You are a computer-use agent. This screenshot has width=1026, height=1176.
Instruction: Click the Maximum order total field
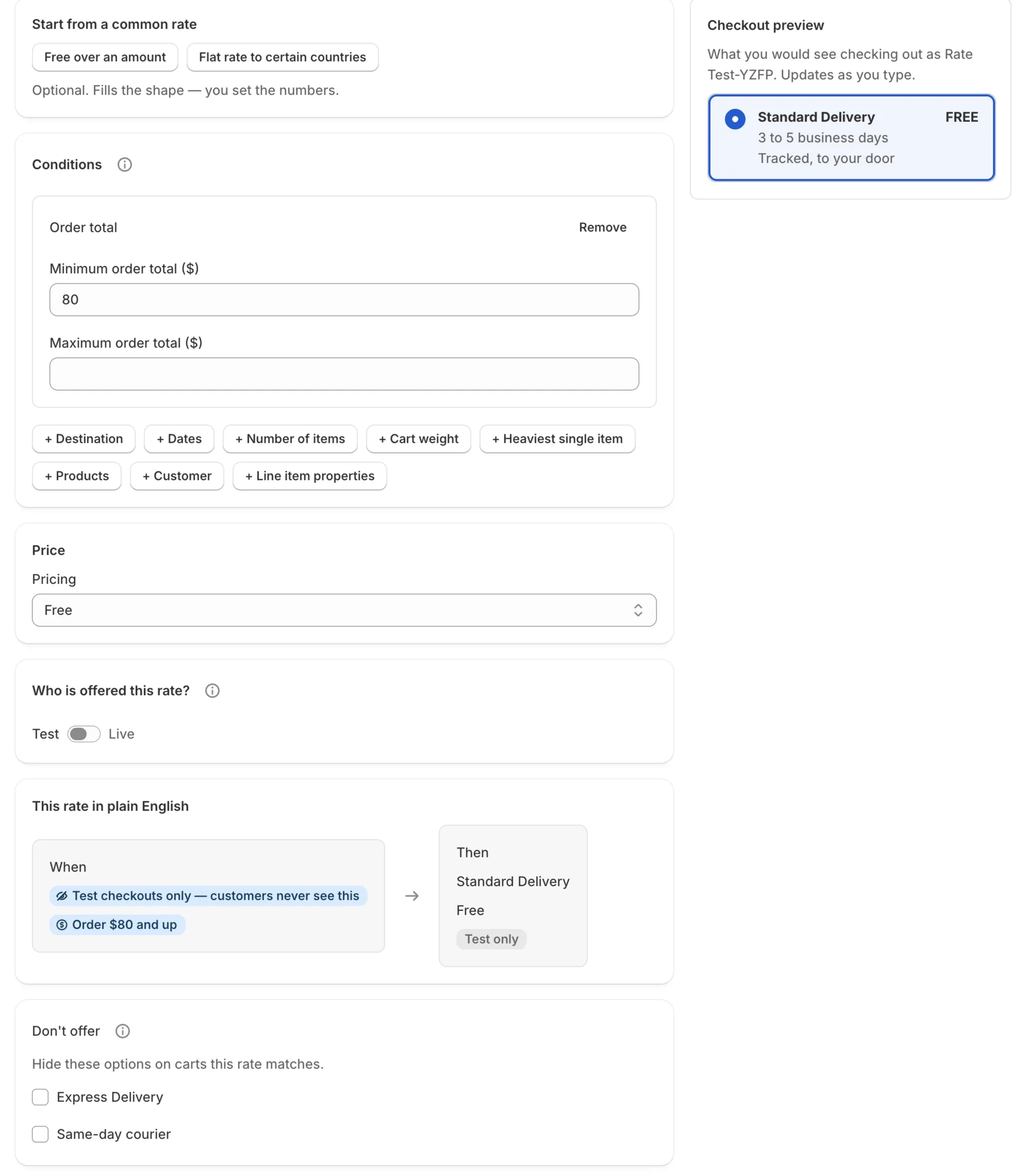[344, 374]
